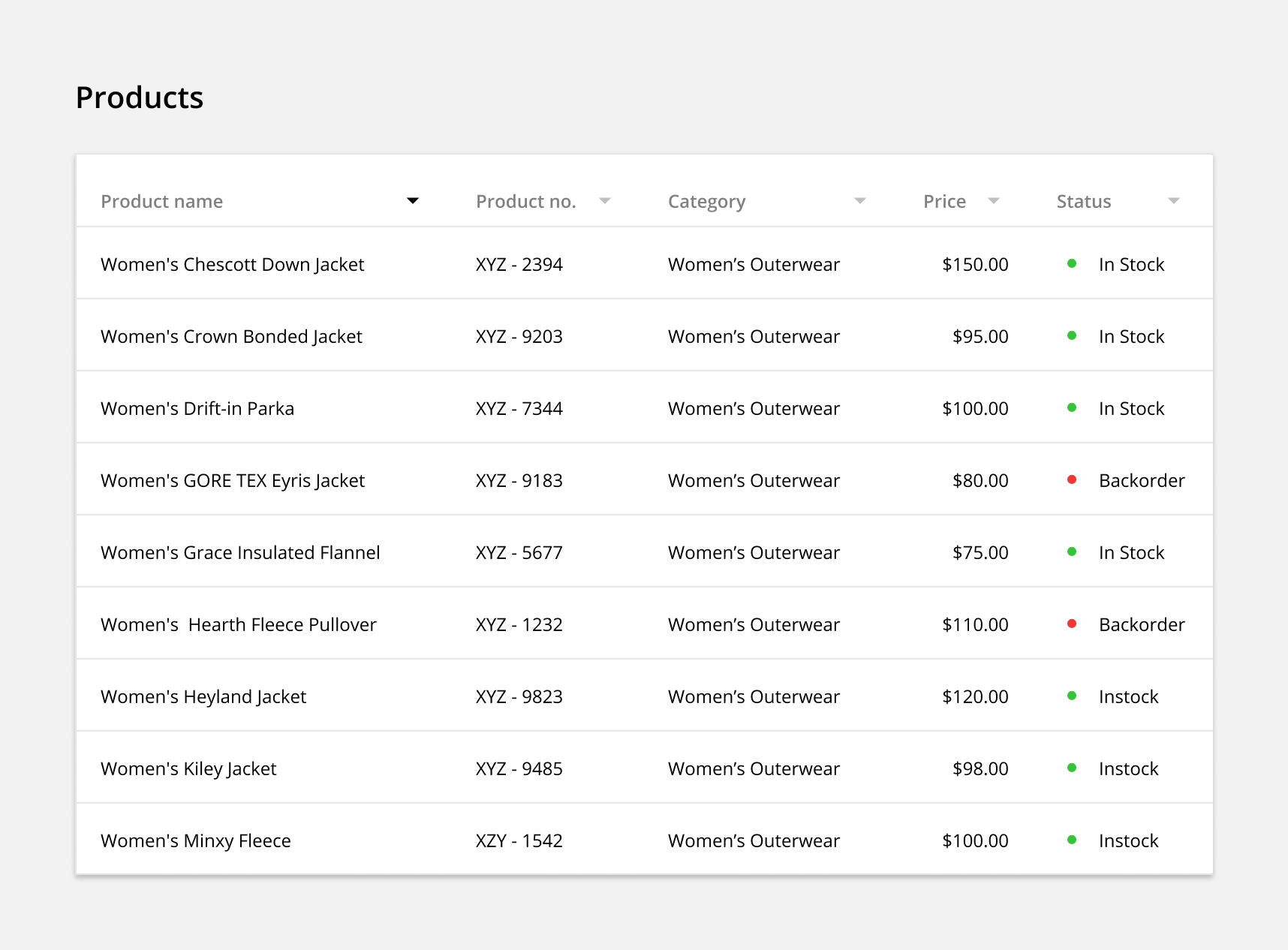Click product number XYZ - 1232
Viewport: 1288px width, 950px height.
519,624
